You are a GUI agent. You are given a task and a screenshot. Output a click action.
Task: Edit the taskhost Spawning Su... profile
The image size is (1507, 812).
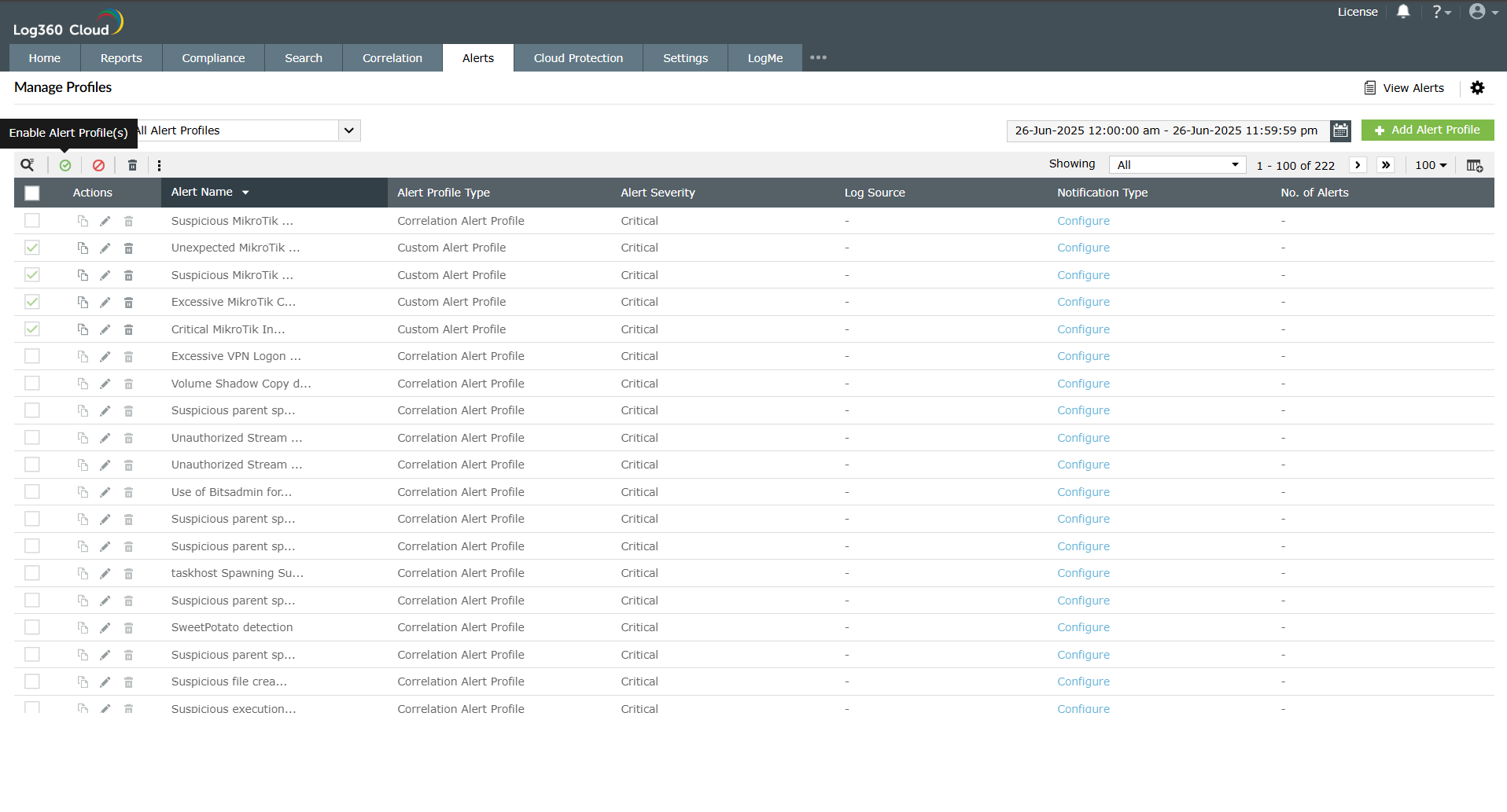tap(105, 573)
